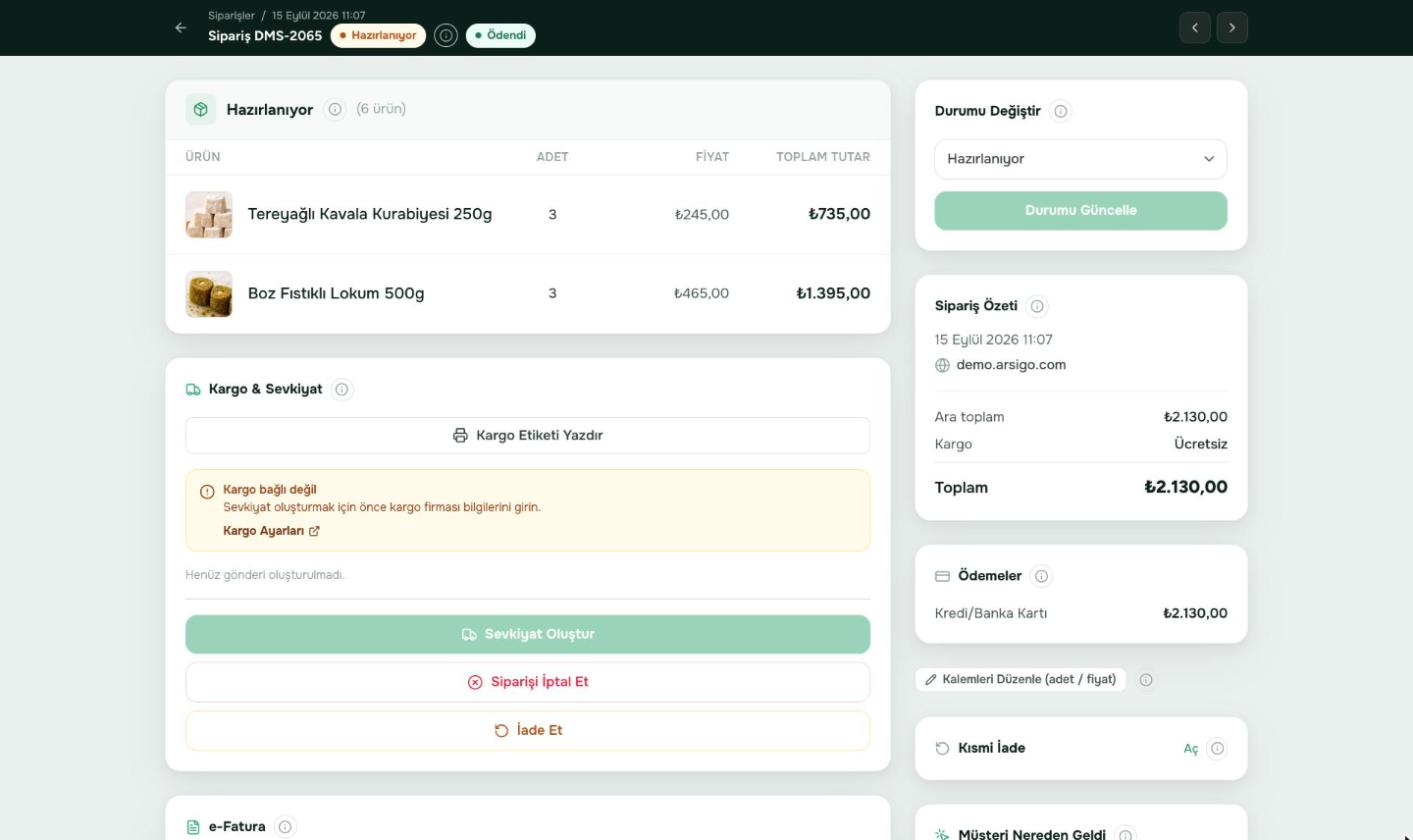This screenshot has width=1413, height=840.
Task: Click info icon next to Sipariş Özeti
Action: (1038, 306)
